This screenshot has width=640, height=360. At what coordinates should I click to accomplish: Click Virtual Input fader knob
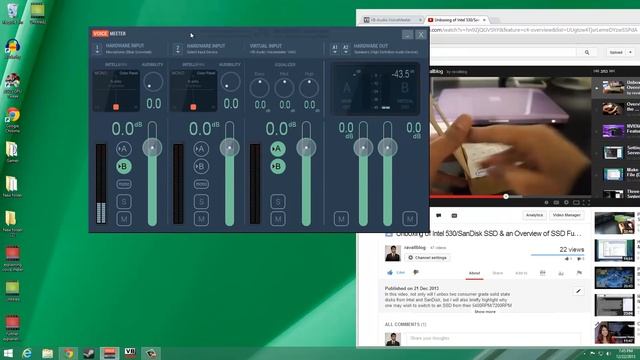click(x=306, y=147)
